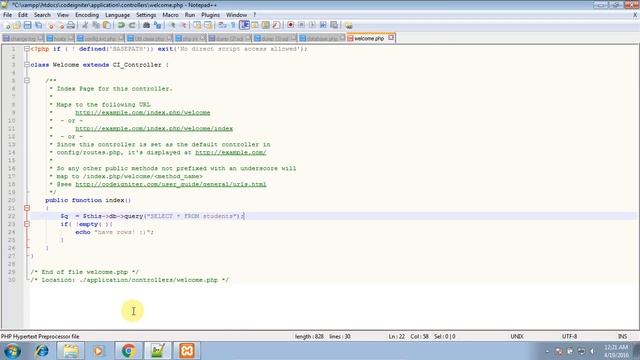Screen dimensions: 640x360
Task: Open User Defined Language toolbar icon
Action: (x=255, y=25)
